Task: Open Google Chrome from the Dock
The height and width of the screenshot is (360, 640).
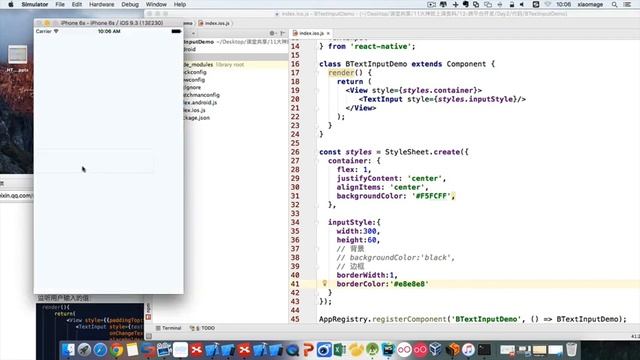Action: [116, 350]
